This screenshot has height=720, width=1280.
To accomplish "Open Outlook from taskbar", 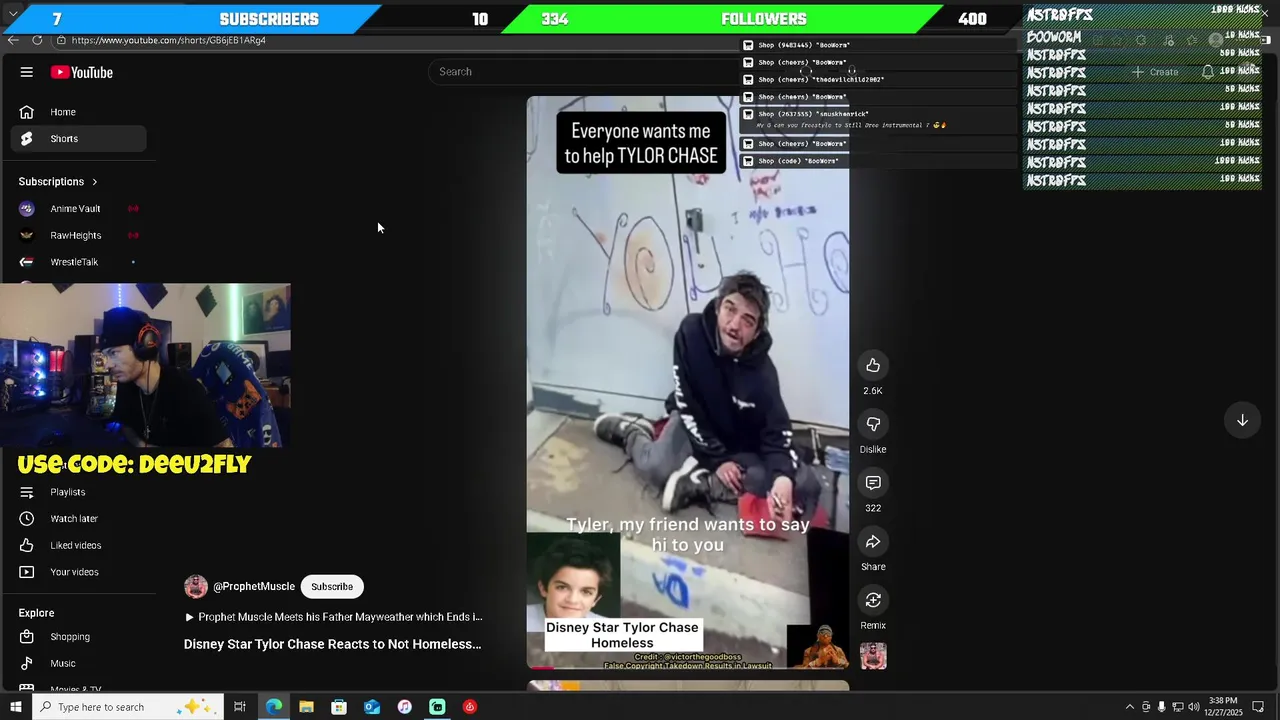I will point(372,707).
